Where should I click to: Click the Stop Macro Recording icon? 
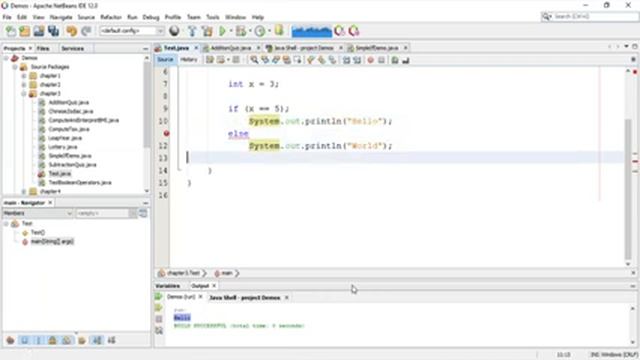381,60
